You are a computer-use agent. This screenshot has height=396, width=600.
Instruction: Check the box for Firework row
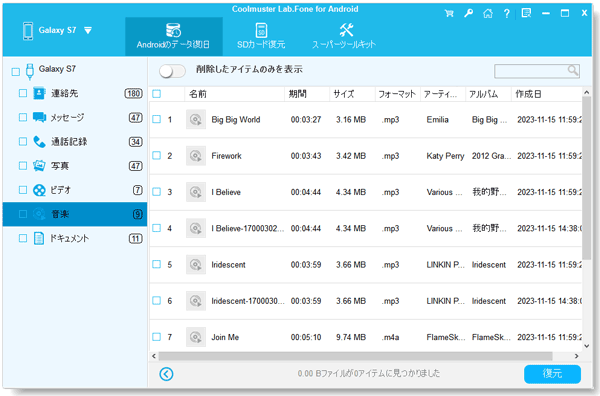click(157, 155)
